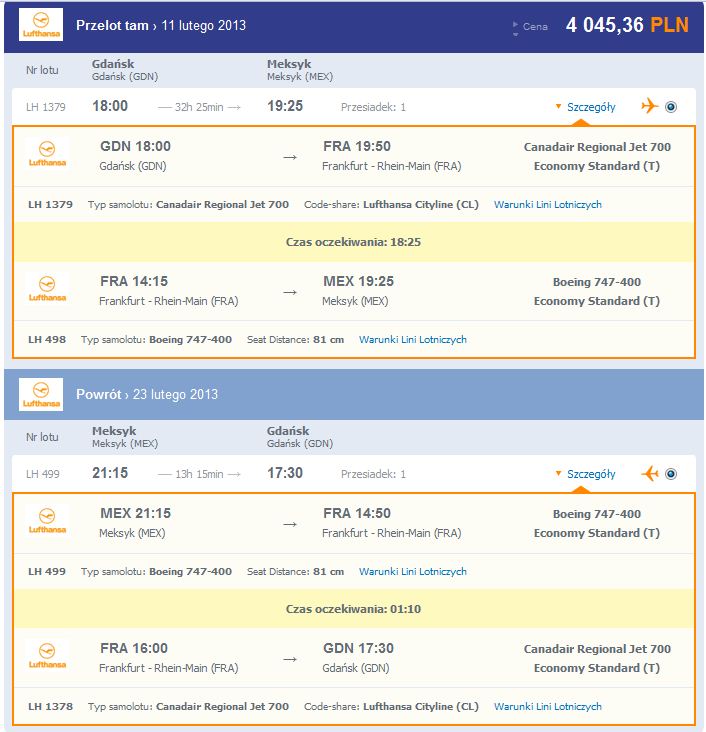Click the Lufthansa logo in Powrót header
Screen dimensions: 706x732
[41, 394]
